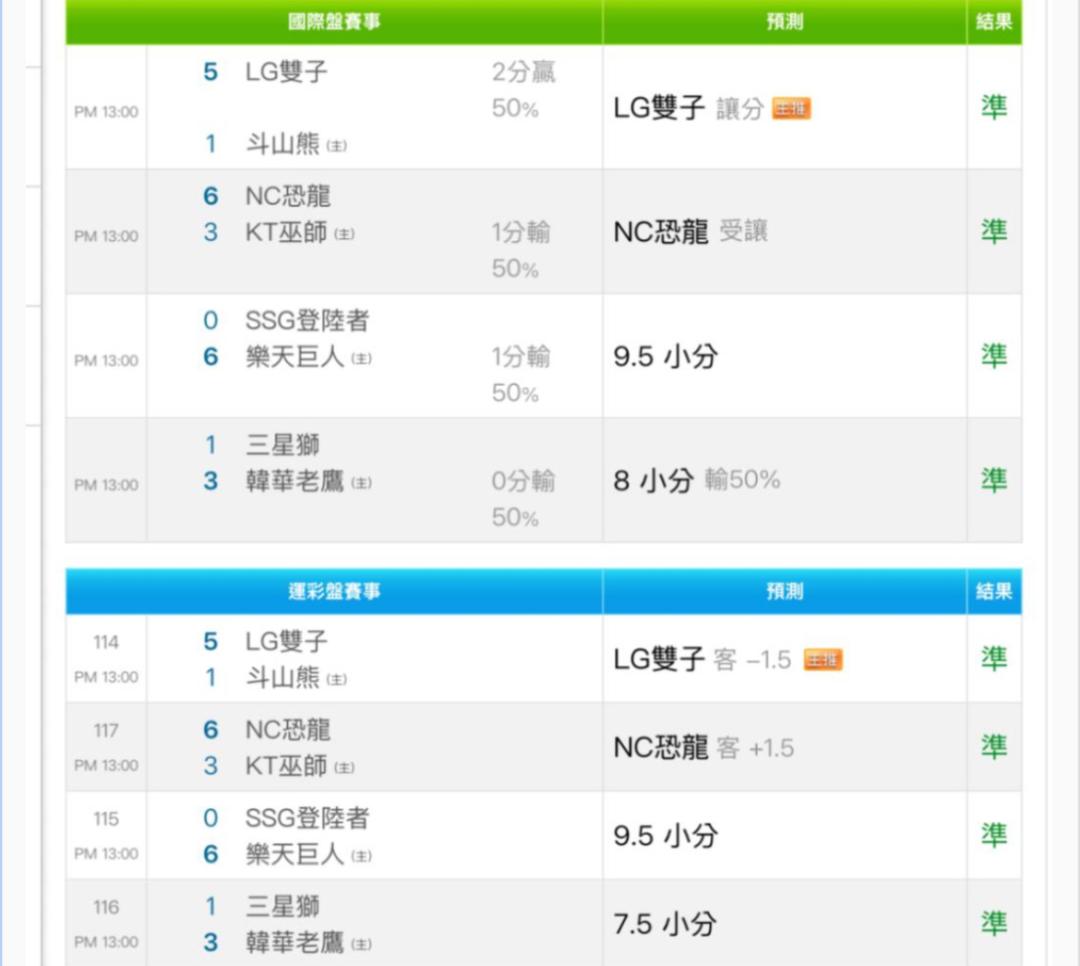Select team KT巫師 in match 117

(x=287, y=766)
